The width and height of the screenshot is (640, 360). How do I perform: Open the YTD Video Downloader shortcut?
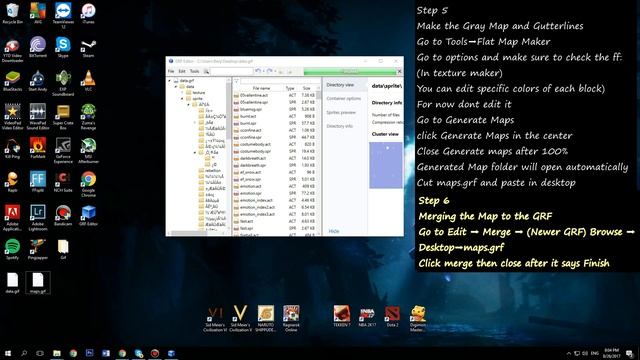12,49
